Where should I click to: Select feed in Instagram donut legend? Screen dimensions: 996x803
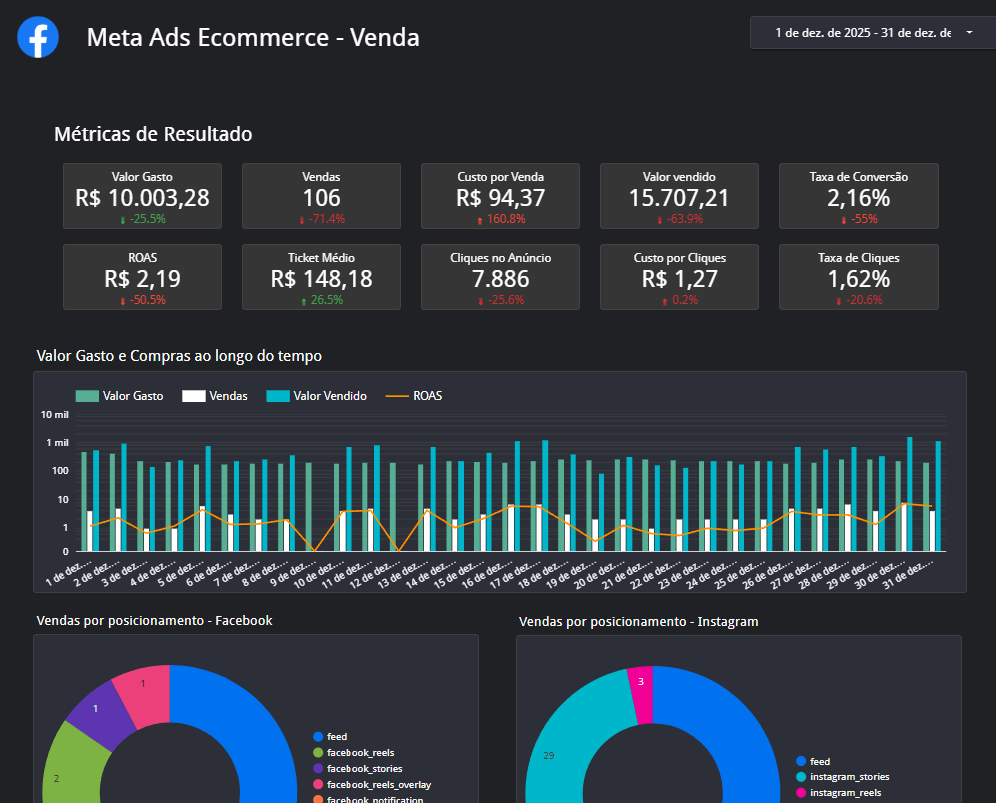point(813,761)
